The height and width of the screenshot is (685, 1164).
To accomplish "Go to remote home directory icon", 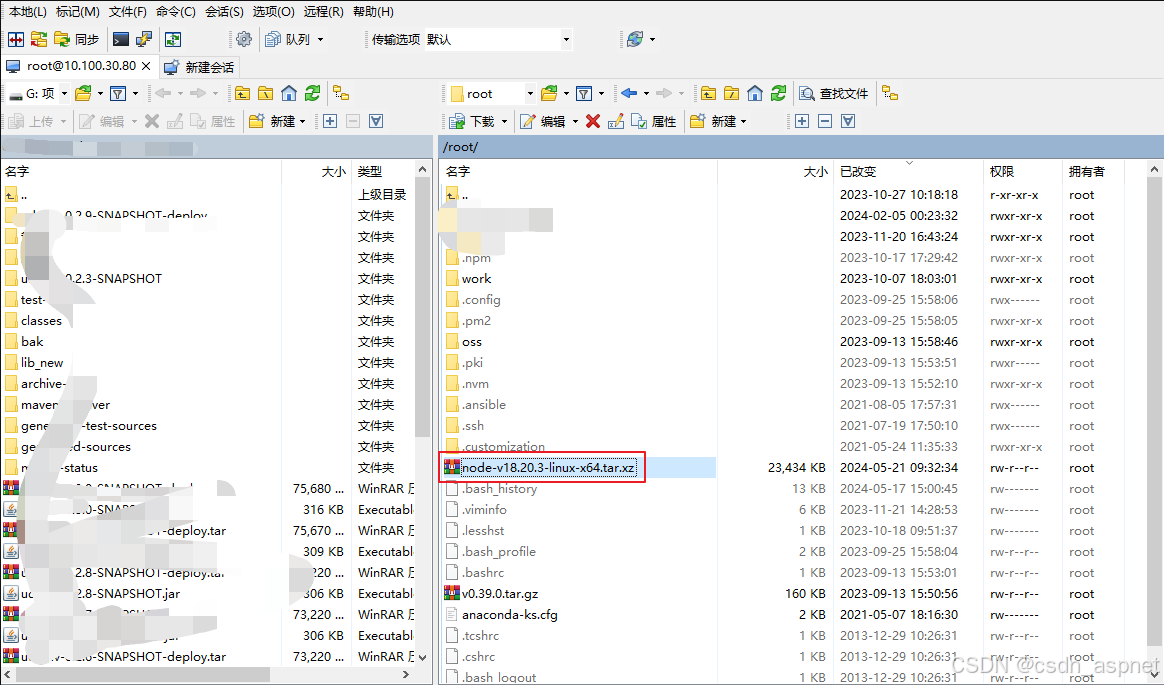I will [755, 94].
